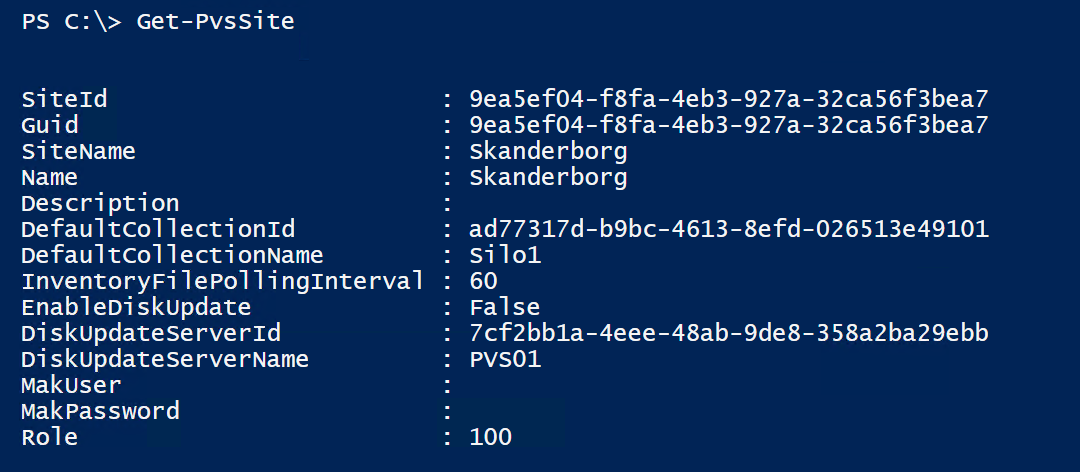The height and width of the screenshot is (472, 1080).
Task: Click the SiteId GUID value
Action: (729, 100)
